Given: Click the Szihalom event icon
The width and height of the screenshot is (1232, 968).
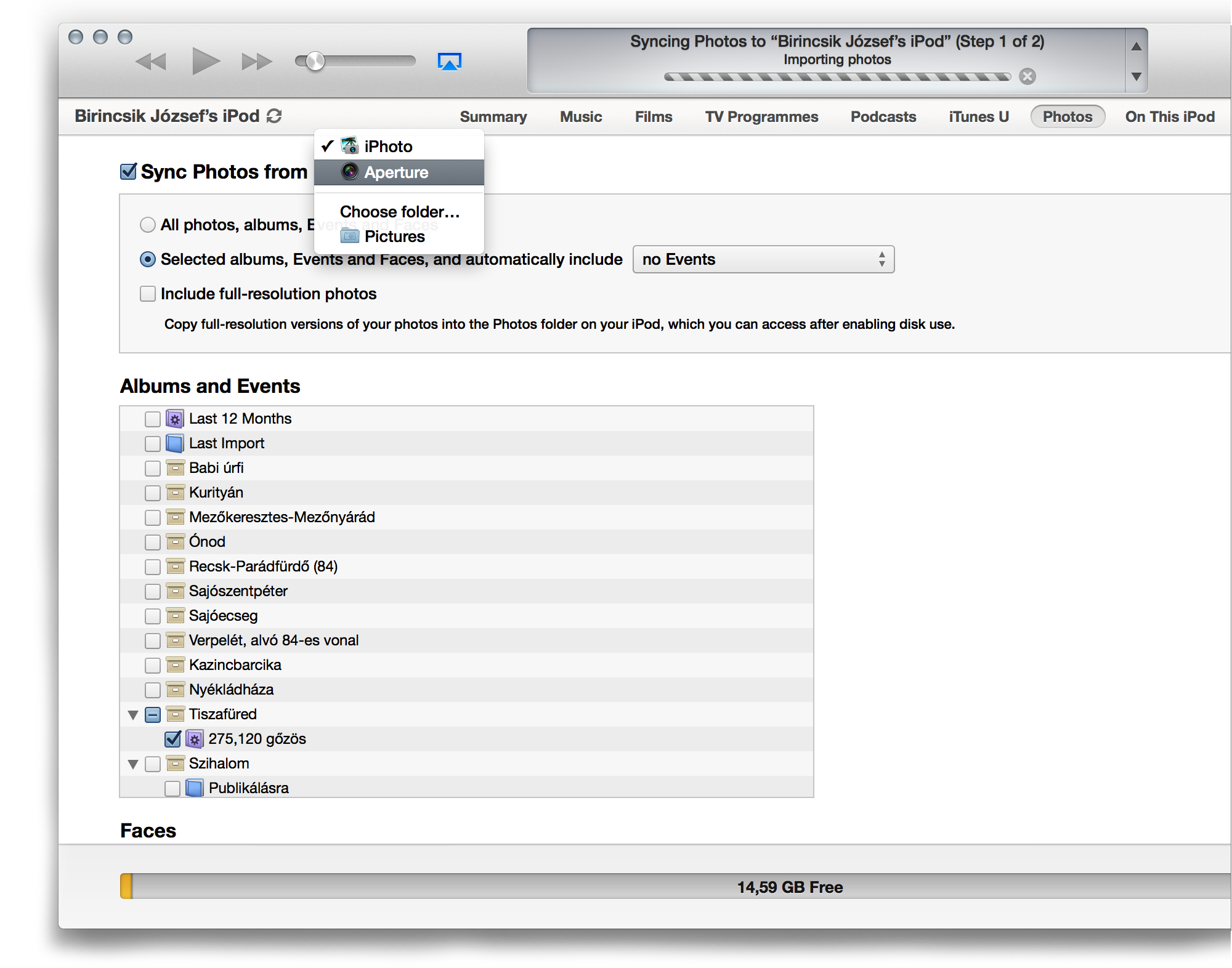Looking at the screenshot, I should coord(175,764).
